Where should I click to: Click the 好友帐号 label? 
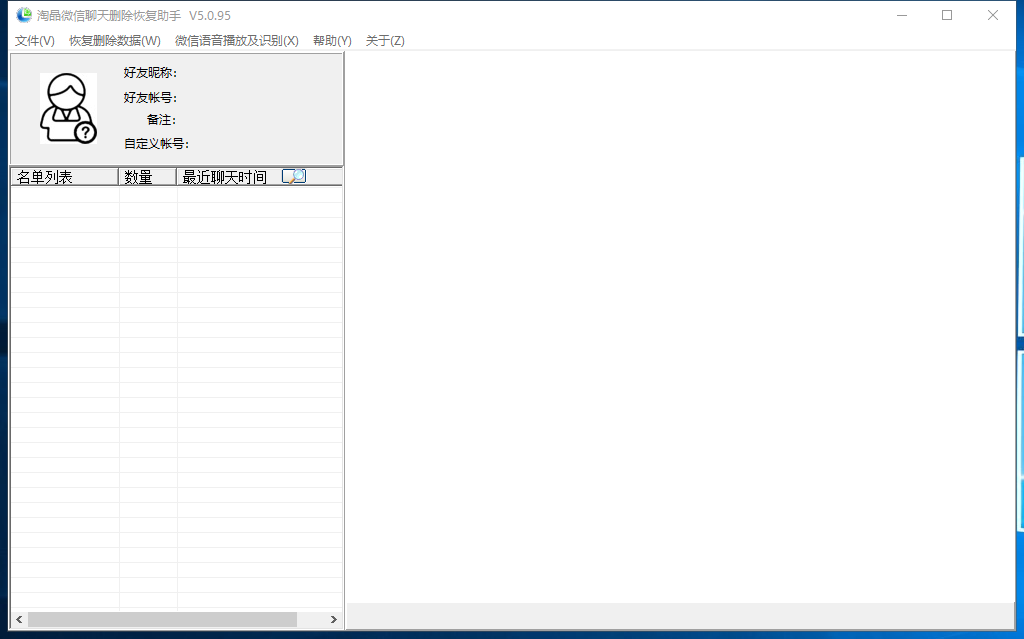[150, 97]
